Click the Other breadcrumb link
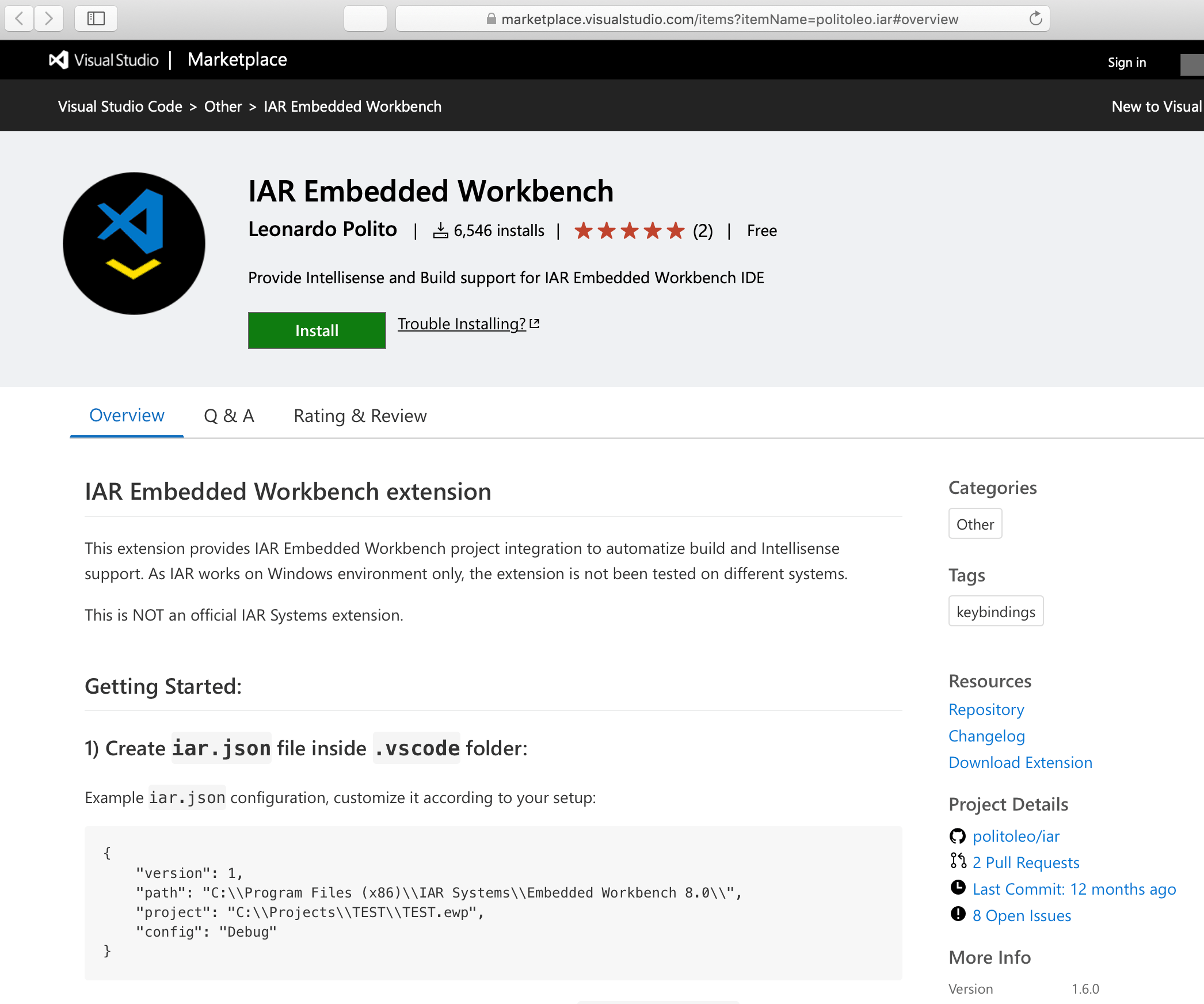Viewport: 1204px width, 1004px height. click(x=223, y=107)
